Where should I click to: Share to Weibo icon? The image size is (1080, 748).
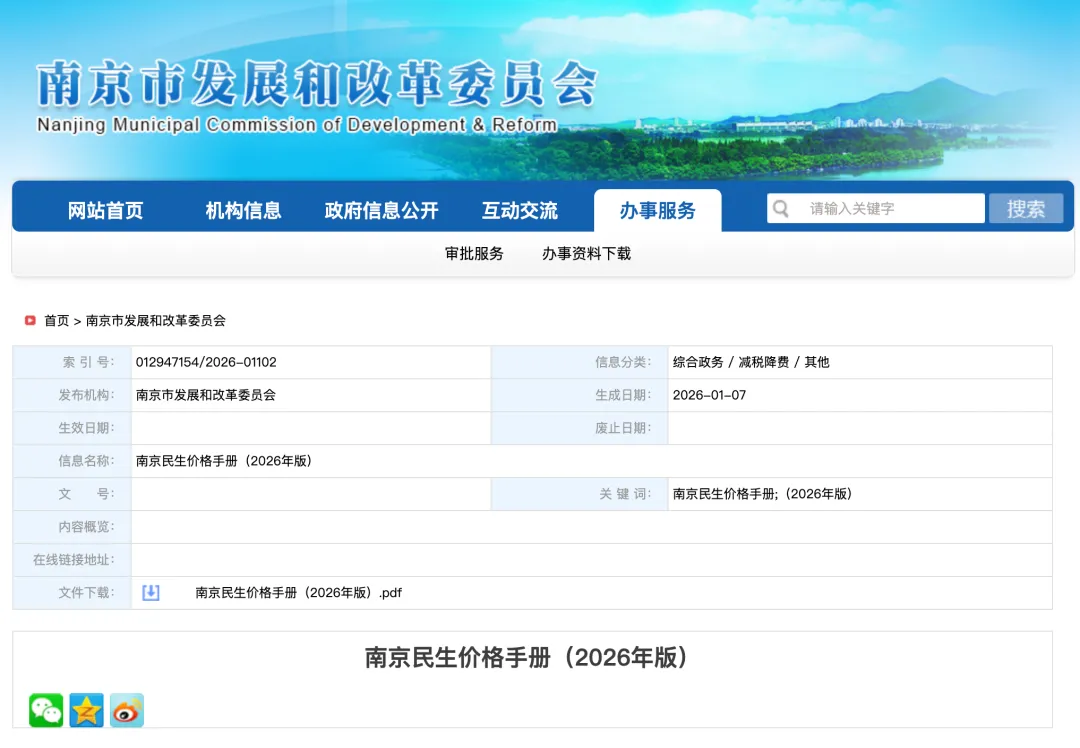click(x=127, y=710)
